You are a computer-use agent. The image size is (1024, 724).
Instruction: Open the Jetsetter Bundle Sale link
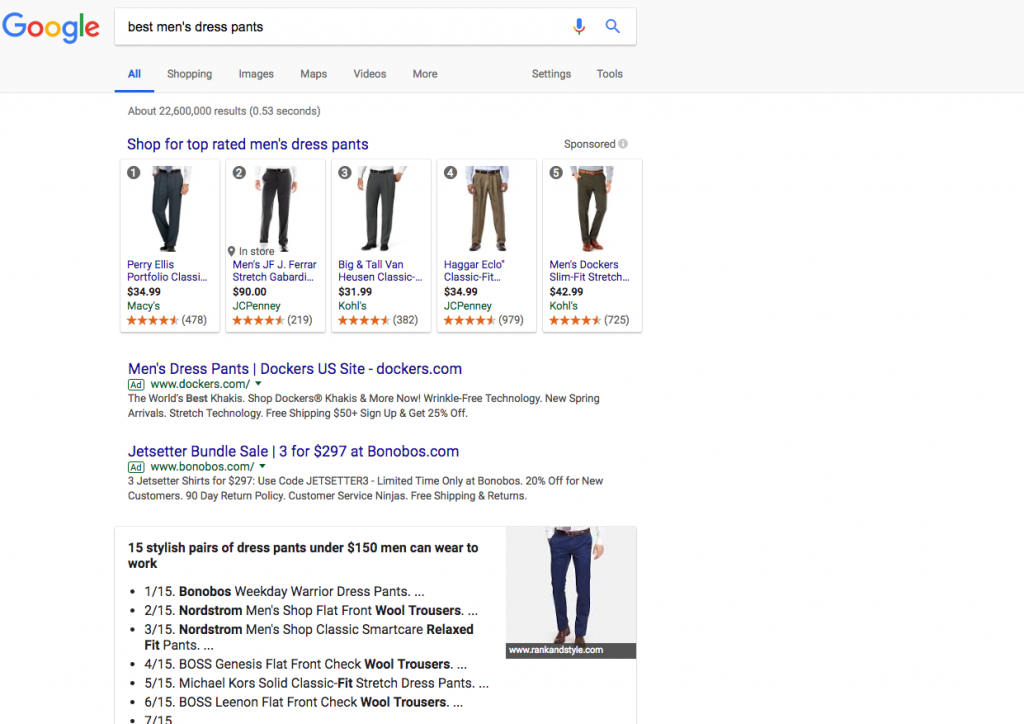click(293, 451)
